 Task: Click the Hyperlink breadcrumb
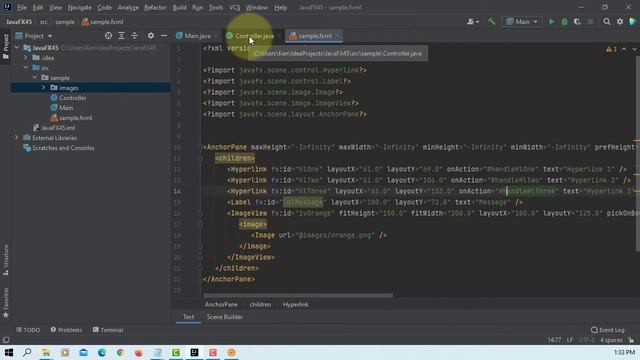tap(296, 304)
